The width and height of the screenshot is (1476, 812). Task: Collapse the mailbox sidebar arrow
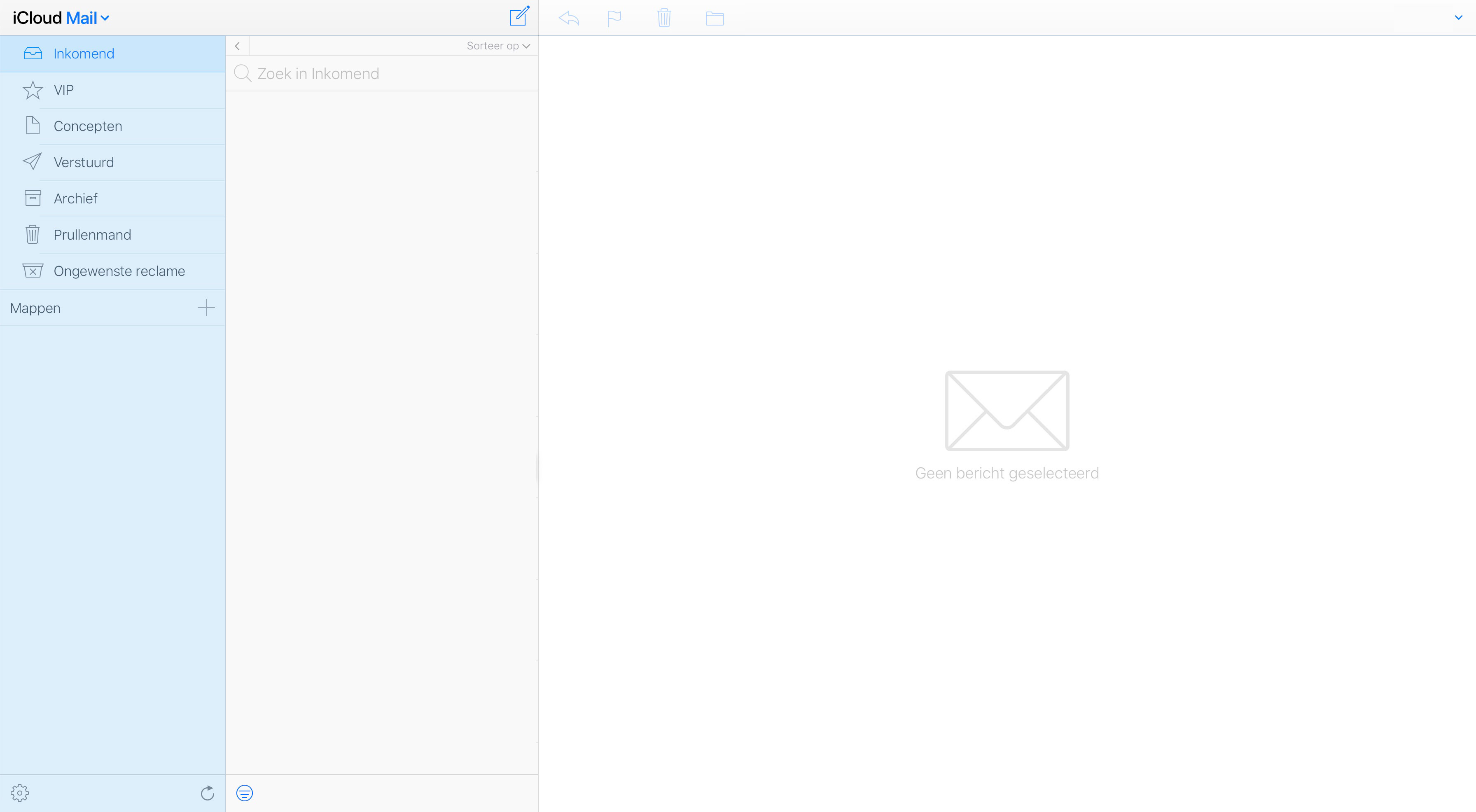(237, 46)
